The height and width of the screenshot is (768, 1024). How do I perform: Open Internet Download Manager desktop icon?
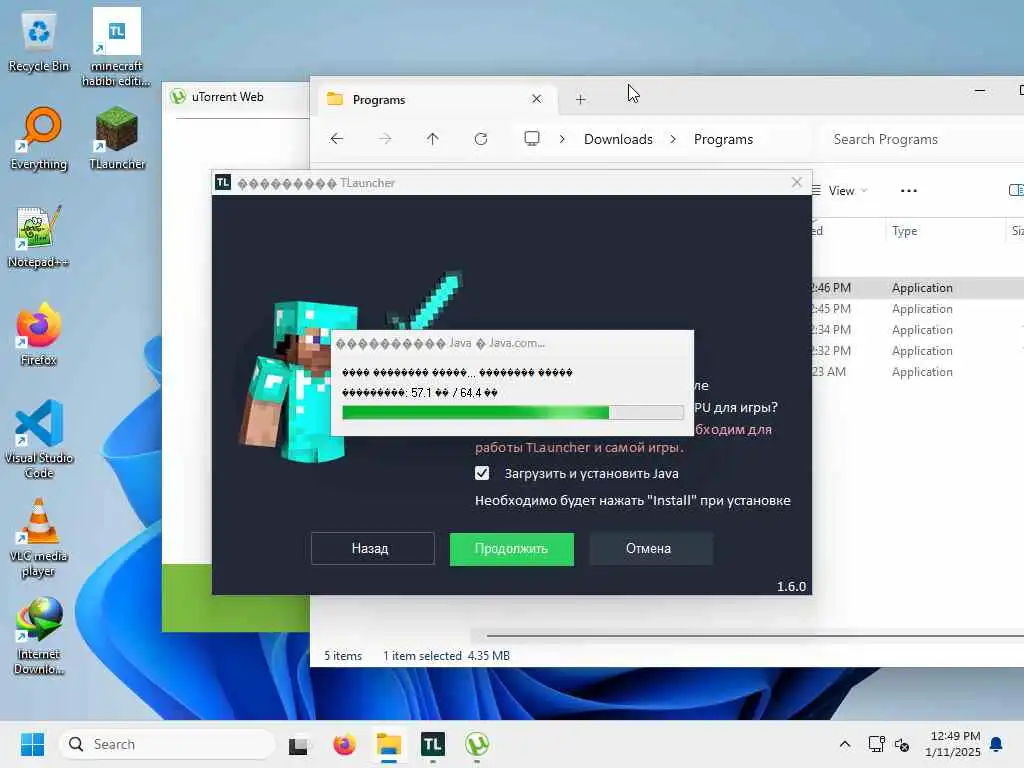39,635
